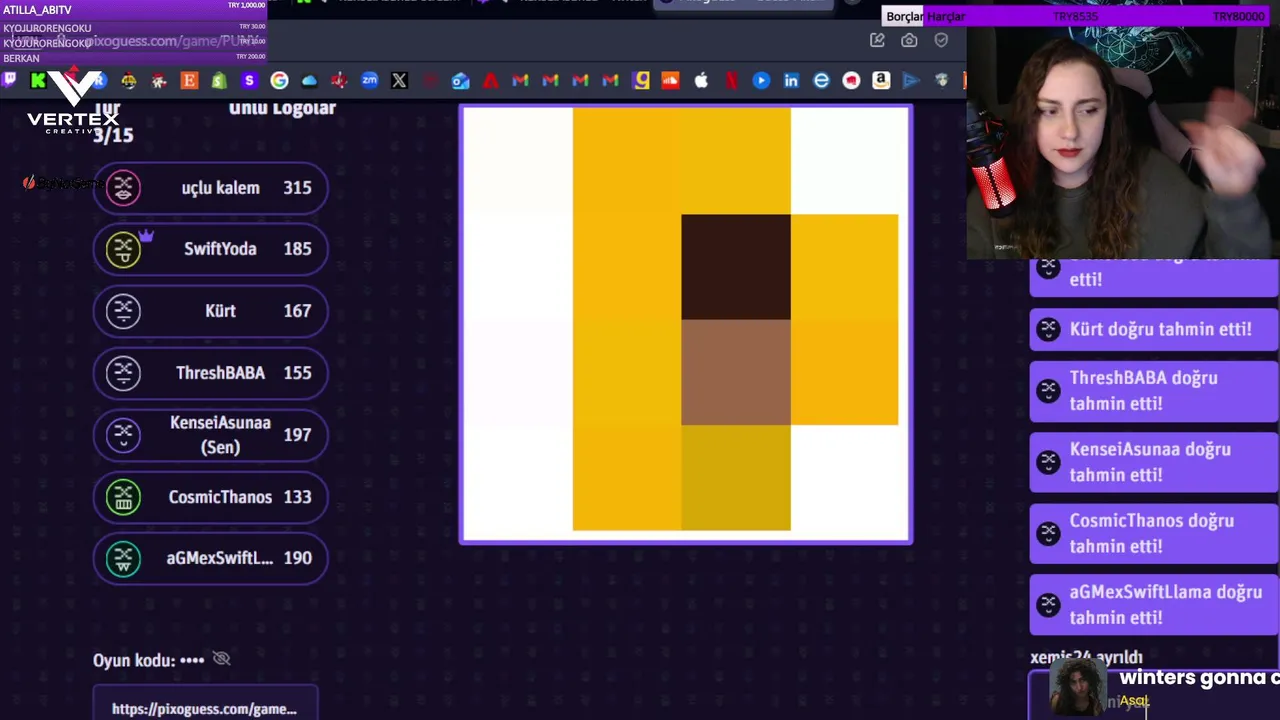Open the Internet Explorer e bookmark
This screenshot has width=1280, height=720.
[x=821, y=81]
